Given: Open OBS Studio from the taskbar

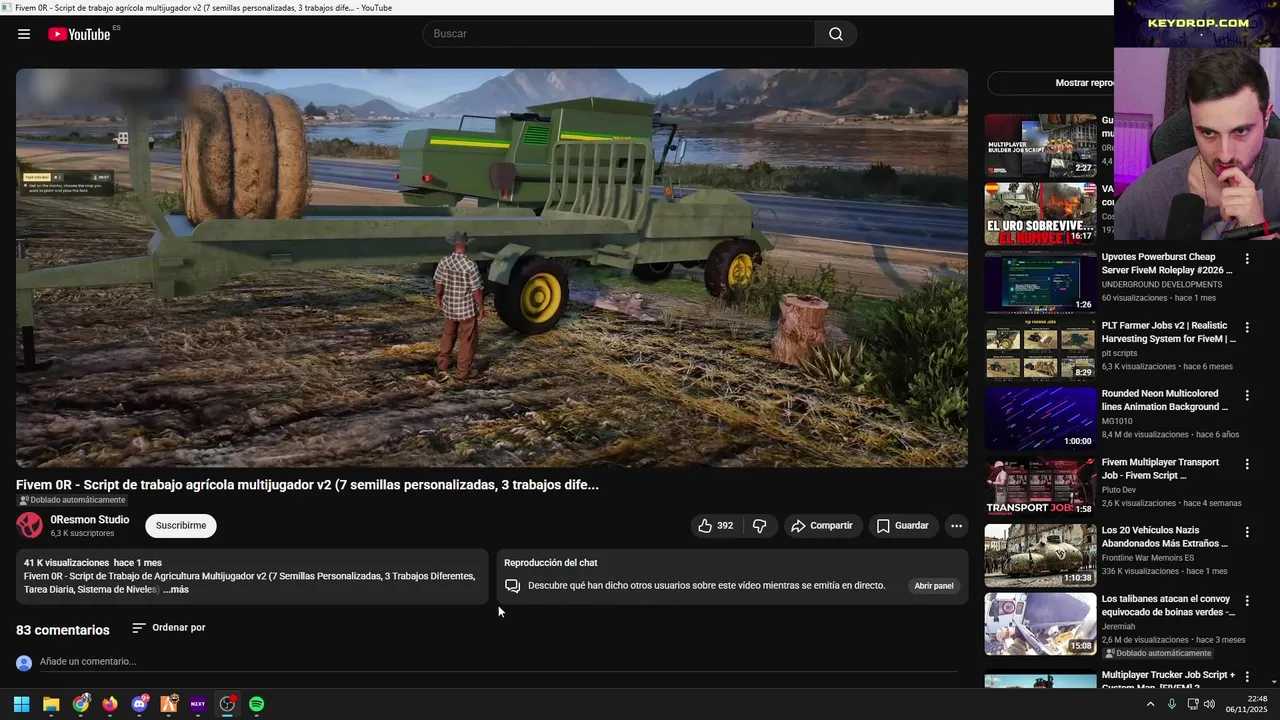Looking at the screenshot, I should point(227,704).
